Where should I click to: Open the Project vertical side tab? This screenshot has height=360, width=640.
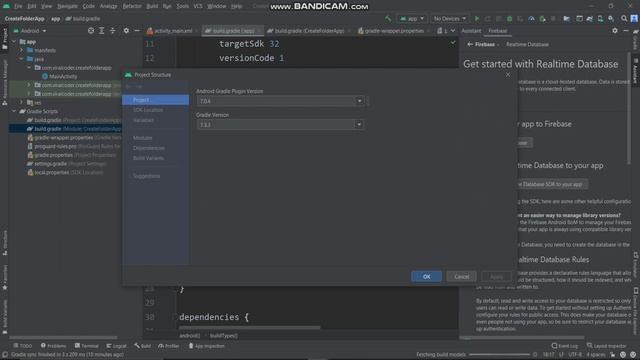pyautogui.click(x=5, y=39)
